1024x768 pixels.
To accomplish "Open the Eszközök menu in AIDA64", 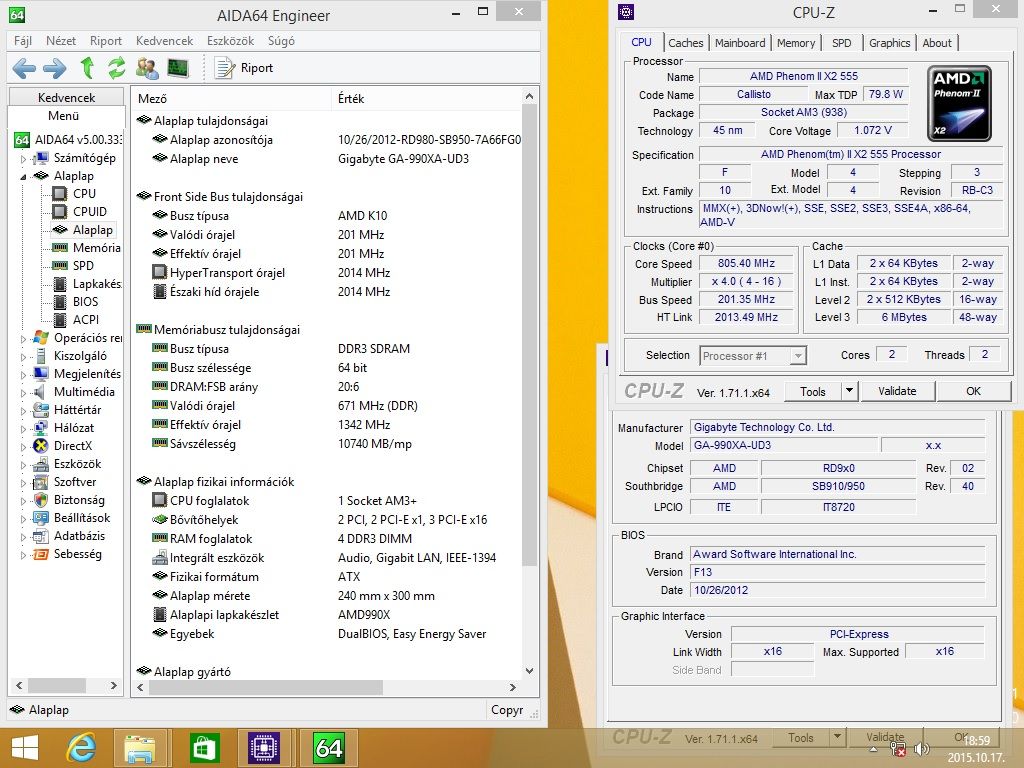I will pos(231,41).
